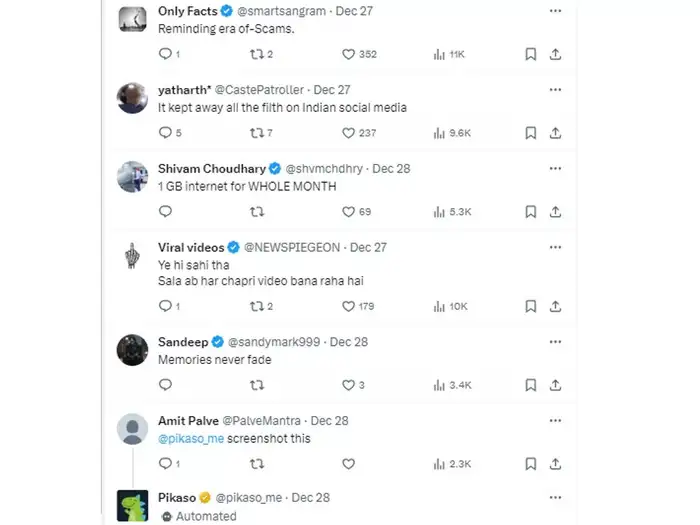Screen dimensions: 700x525
Task: Like Sandeep's Memories never fade tweet
Action: coord(349,385)
